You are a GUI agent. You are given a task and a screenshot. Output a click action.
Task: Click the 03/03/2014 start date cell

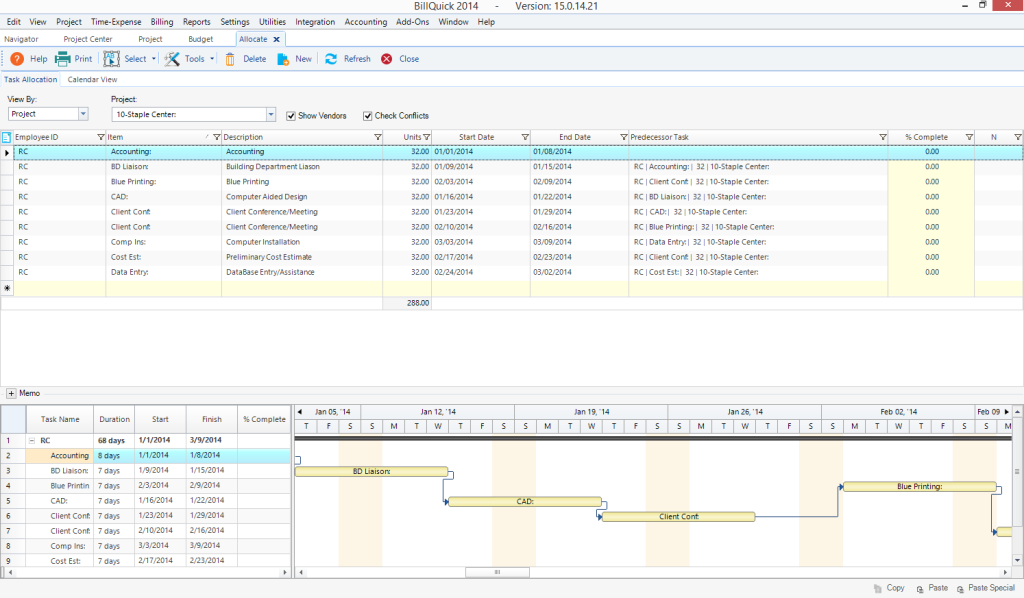[x=481, y=242]
